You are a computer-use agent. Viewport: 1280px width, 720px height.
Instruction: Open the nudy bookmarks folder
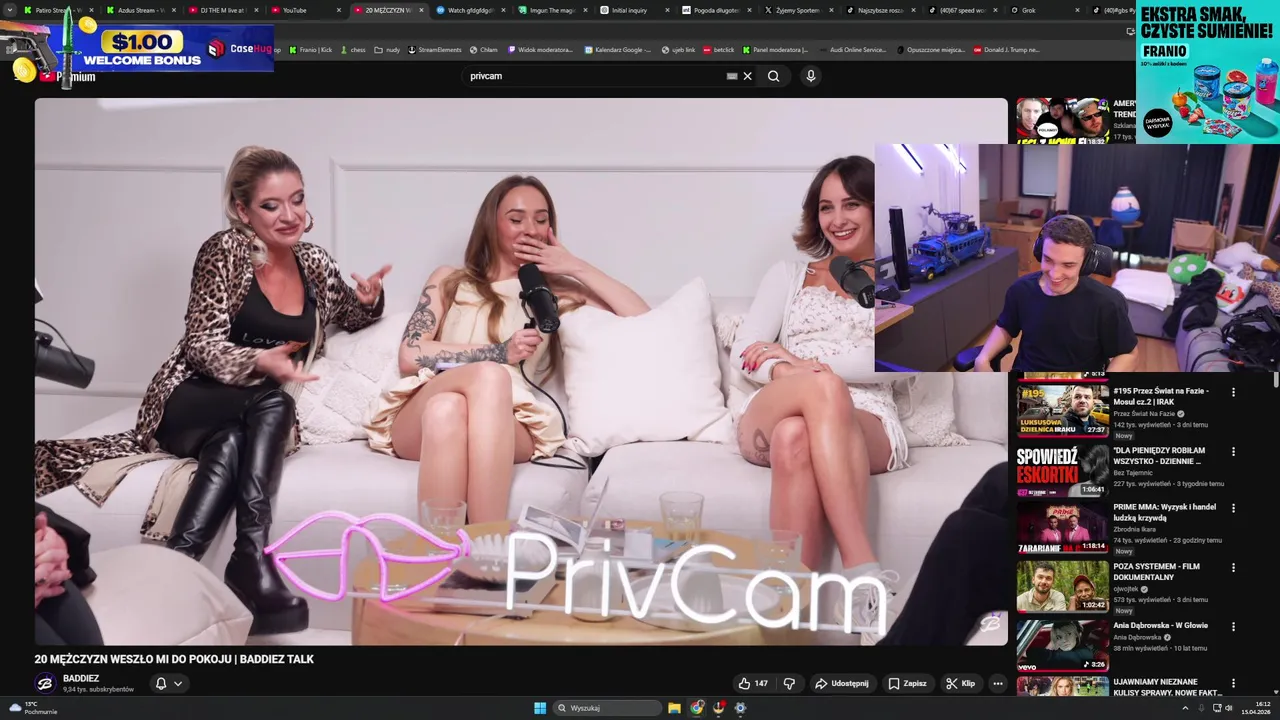coord(387,50)
